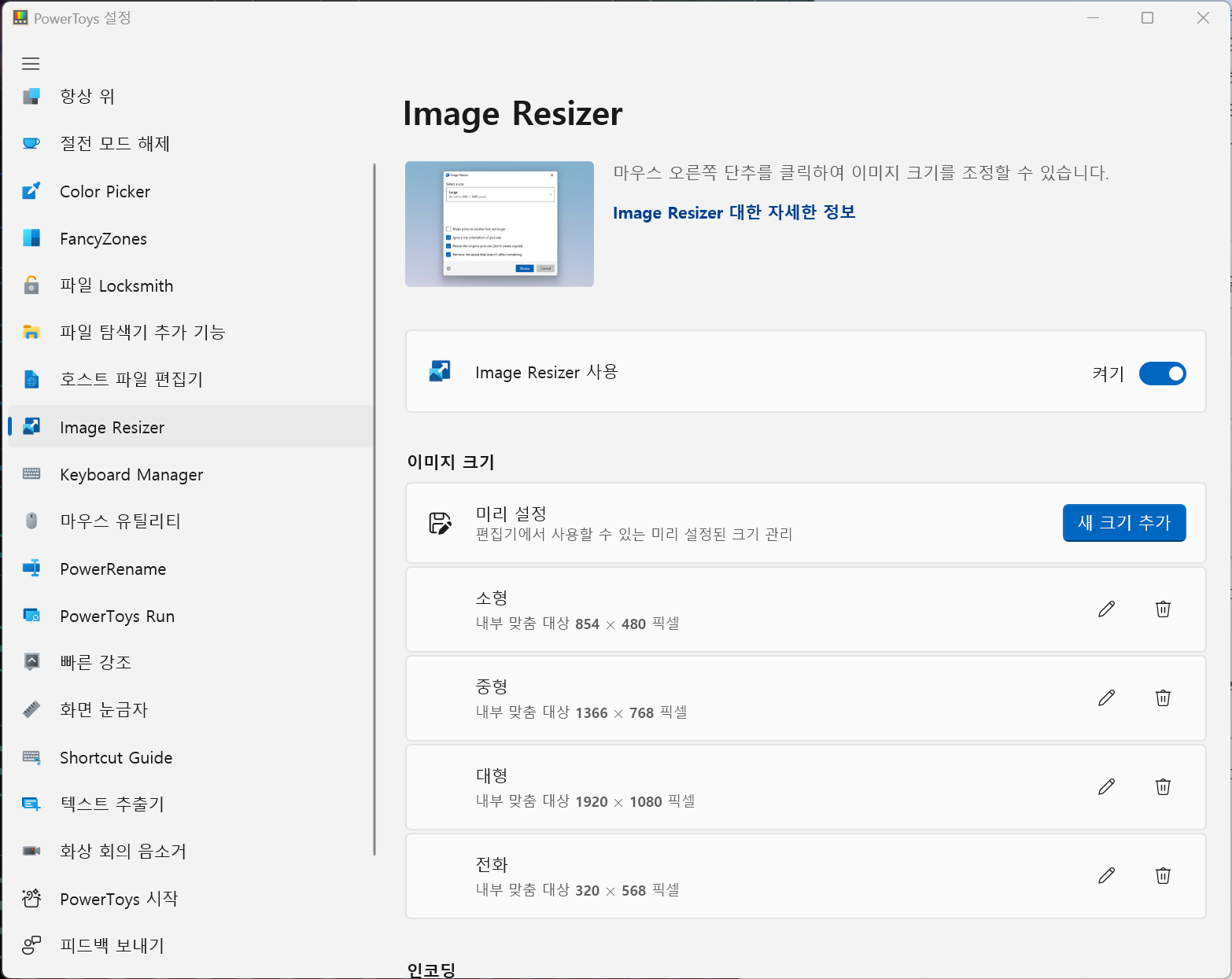Image resolution: width=1232 pixels, height=979 pixels.
Task: Click the PowerToys 시작 sidebar icon
Action: [31, 898]
